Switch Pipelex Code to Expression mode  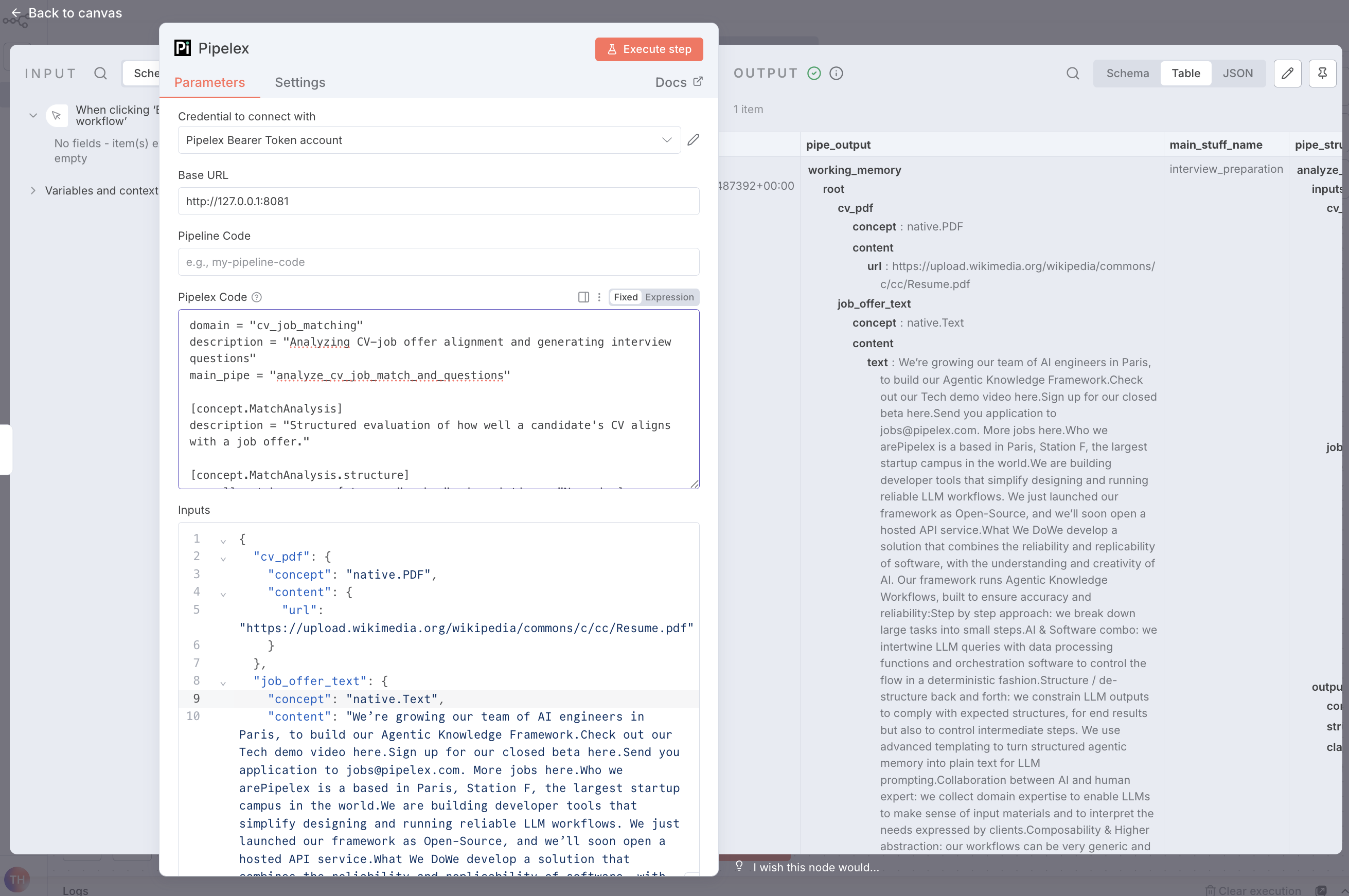click(x=669, y=297)
